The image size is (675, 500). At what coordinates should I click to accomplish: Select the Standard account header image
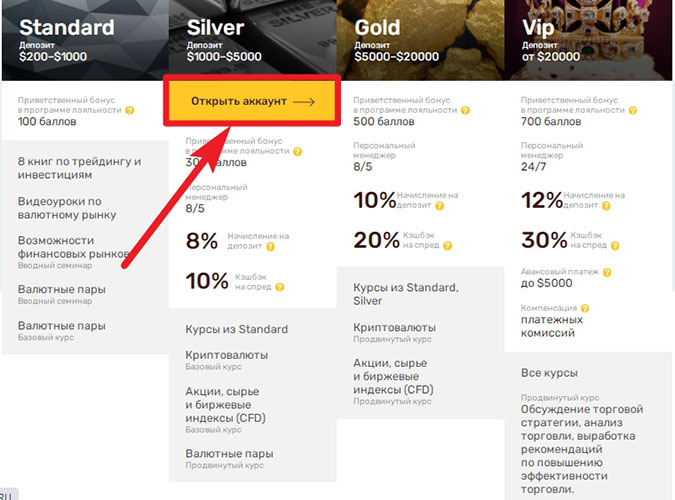tap(85, 40)
